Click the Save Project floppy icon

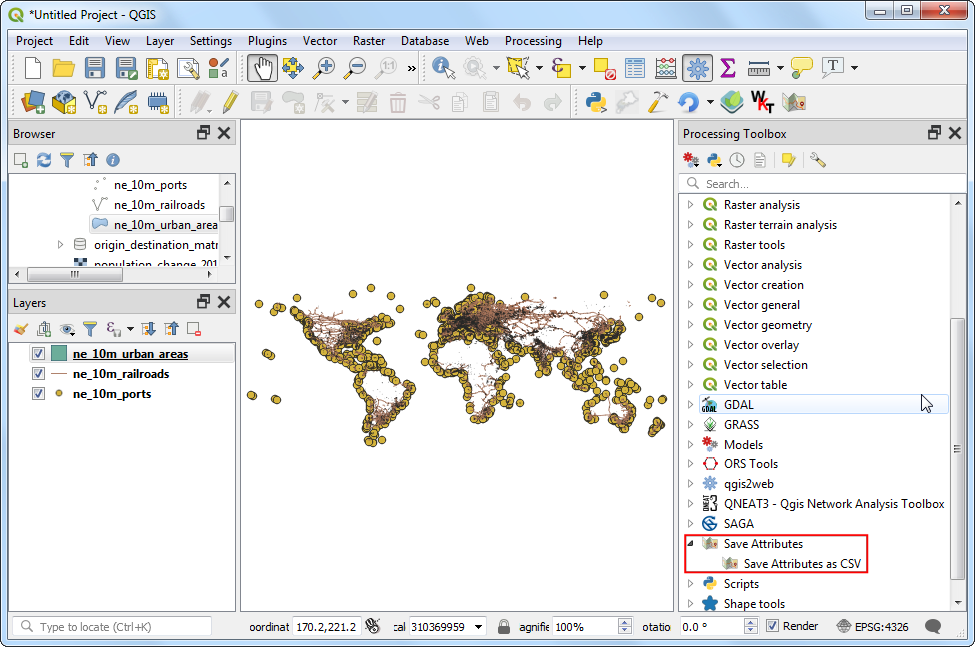click(x=95, y=68)
